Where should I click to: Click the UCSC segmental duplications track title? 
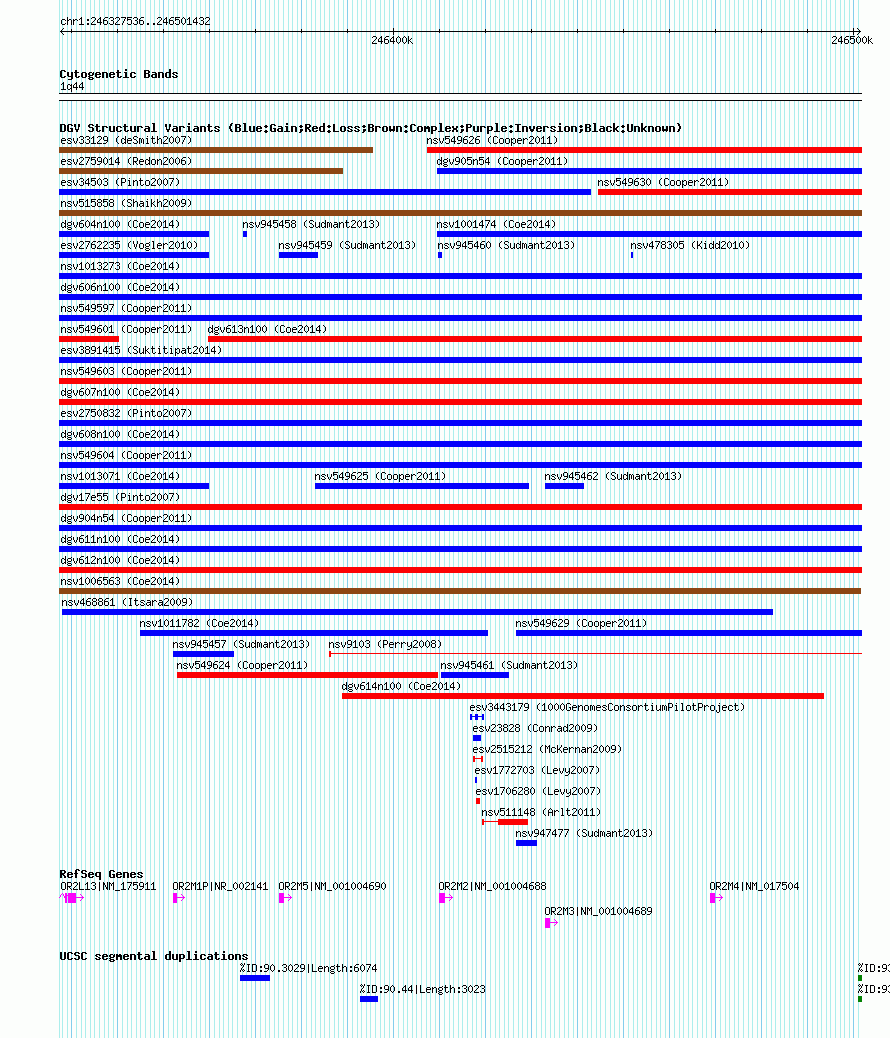(x=154, y=956)
